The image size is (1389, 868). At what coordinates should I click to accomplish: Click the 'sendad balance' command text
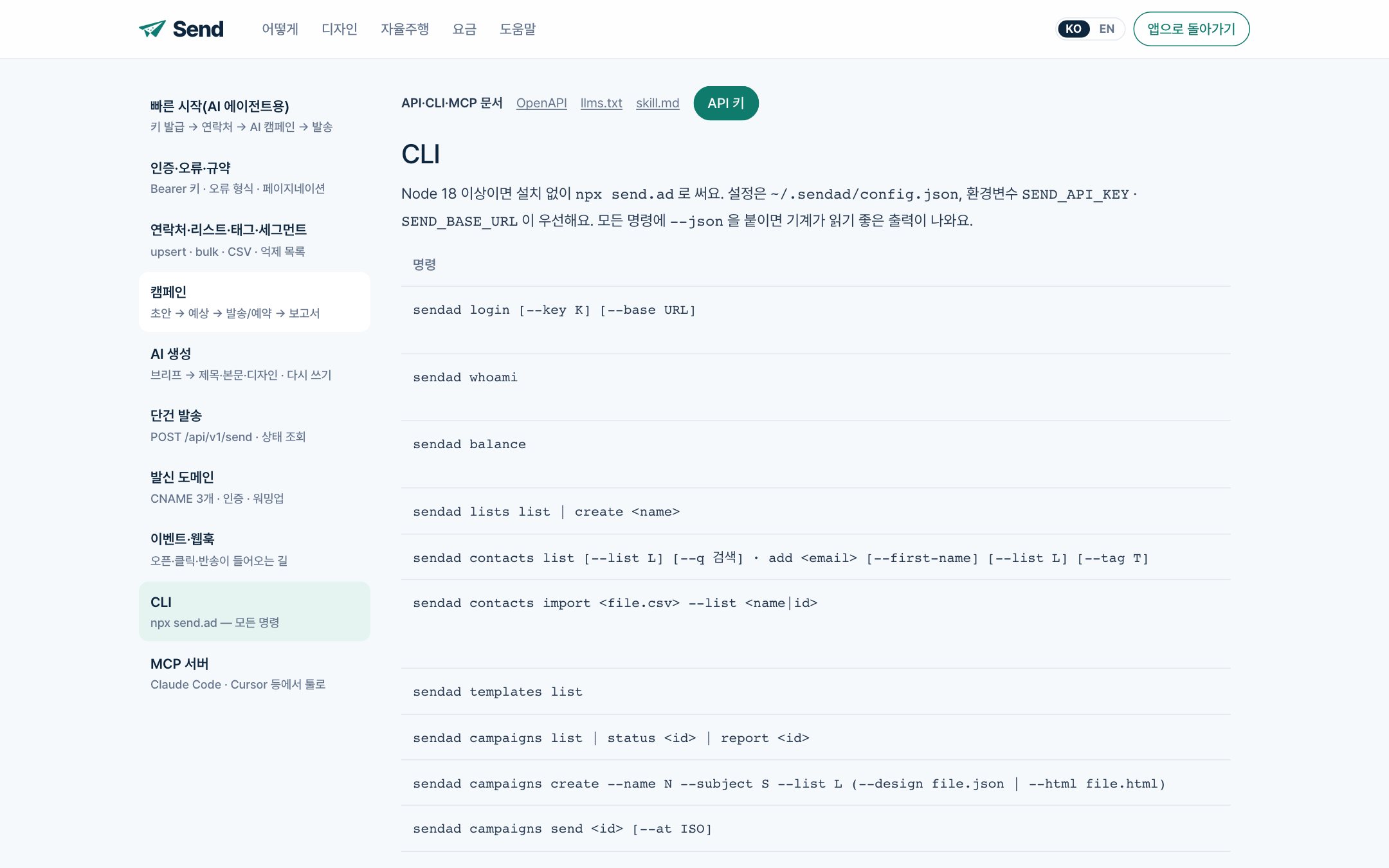coord(469,444)
